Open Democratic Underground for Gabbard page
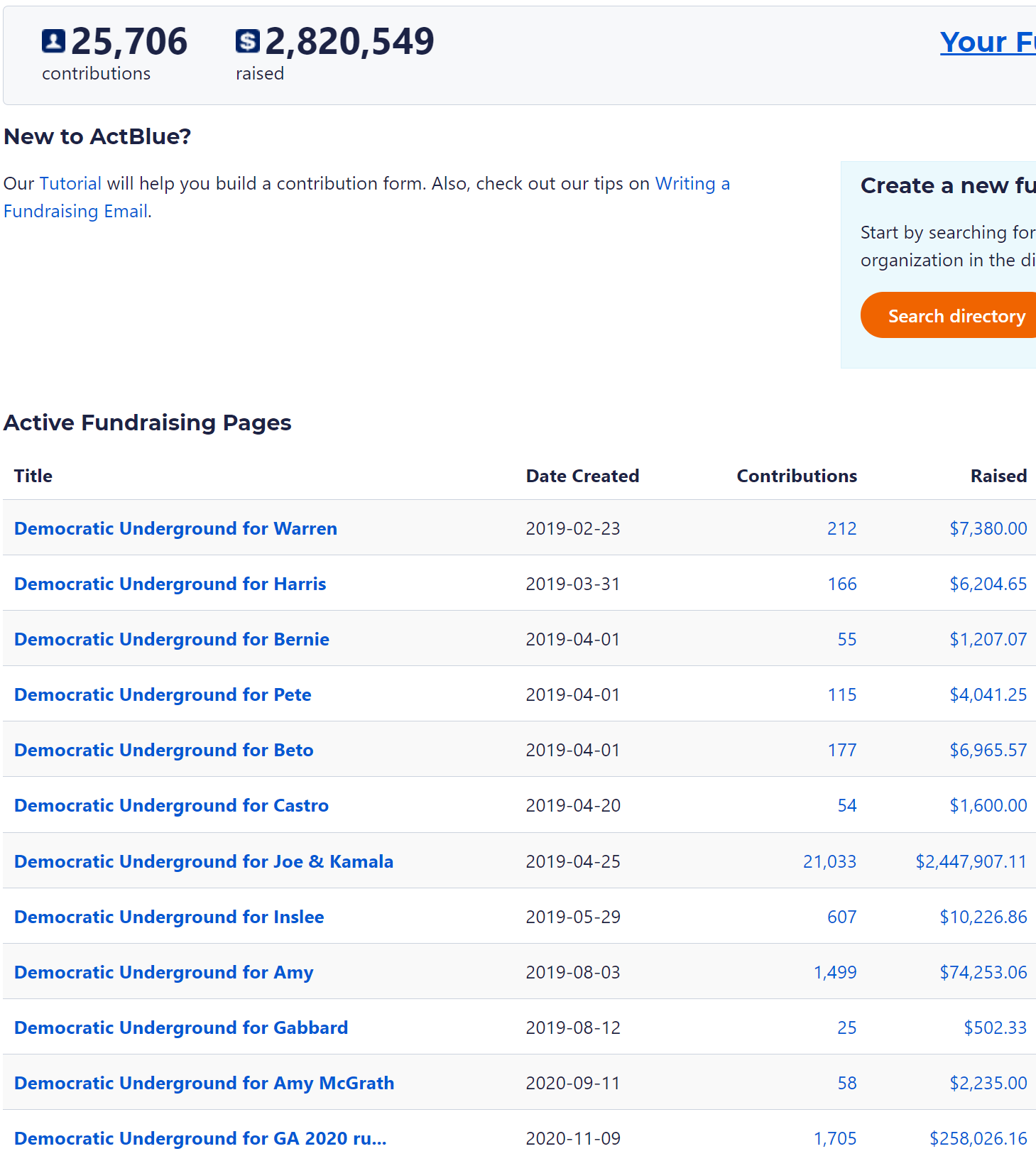The height and width of the screenshot is (1161, 1036). point(181,1028)
